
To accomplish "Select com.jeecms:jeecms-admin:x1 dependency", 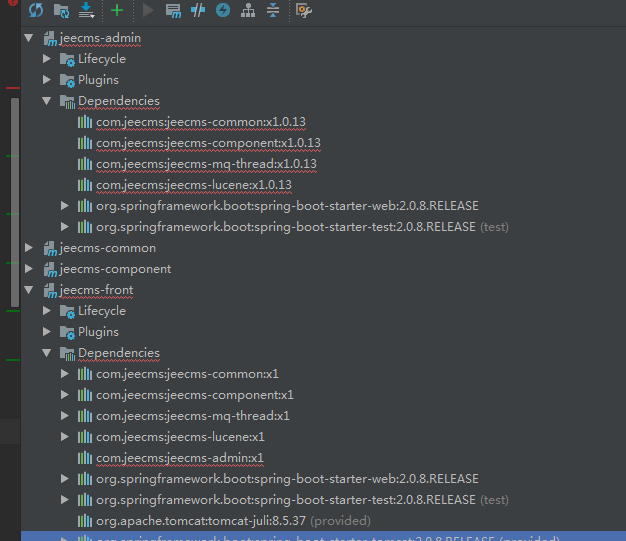I will [179, 458].
